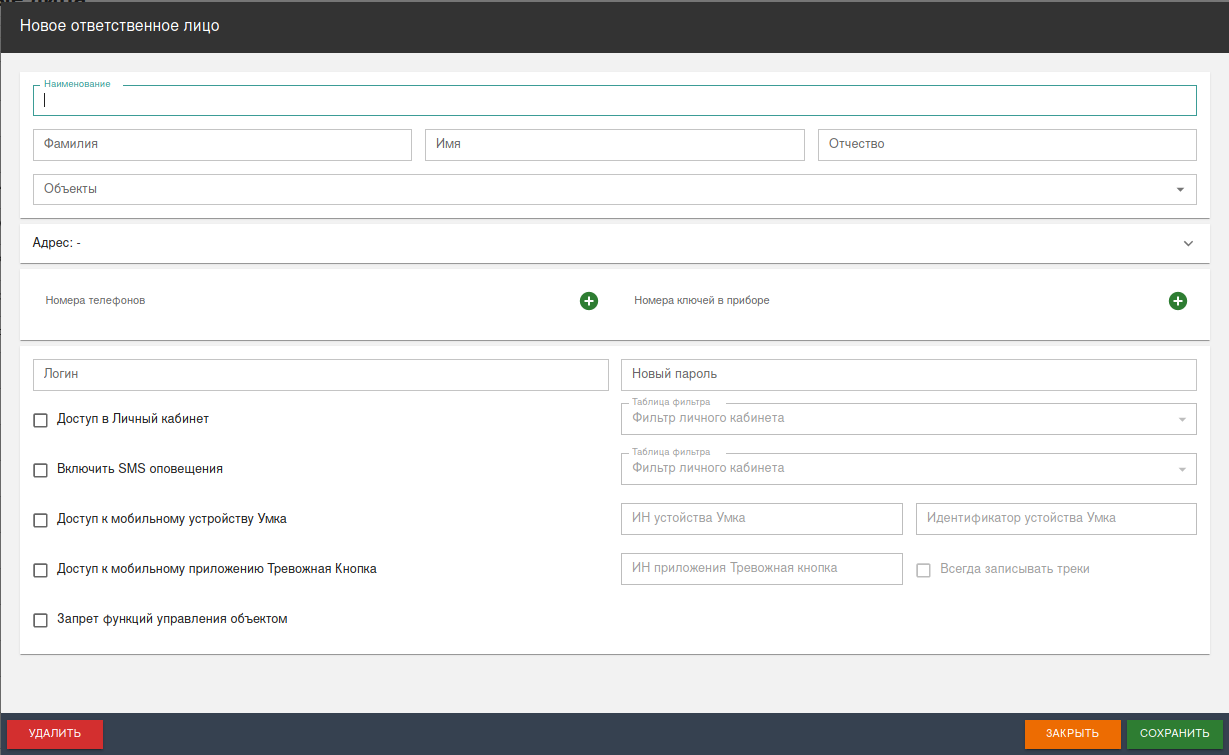Focus the ИН устойства Умка field
This screenshot has width=1229, height=755.
tap(762, 518)
